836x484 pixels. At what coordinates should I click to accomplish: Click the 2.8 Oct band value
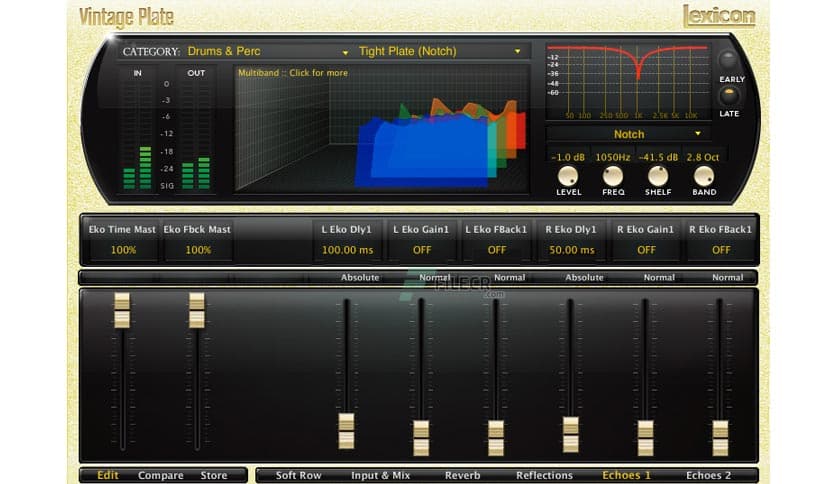click(703, 157)
